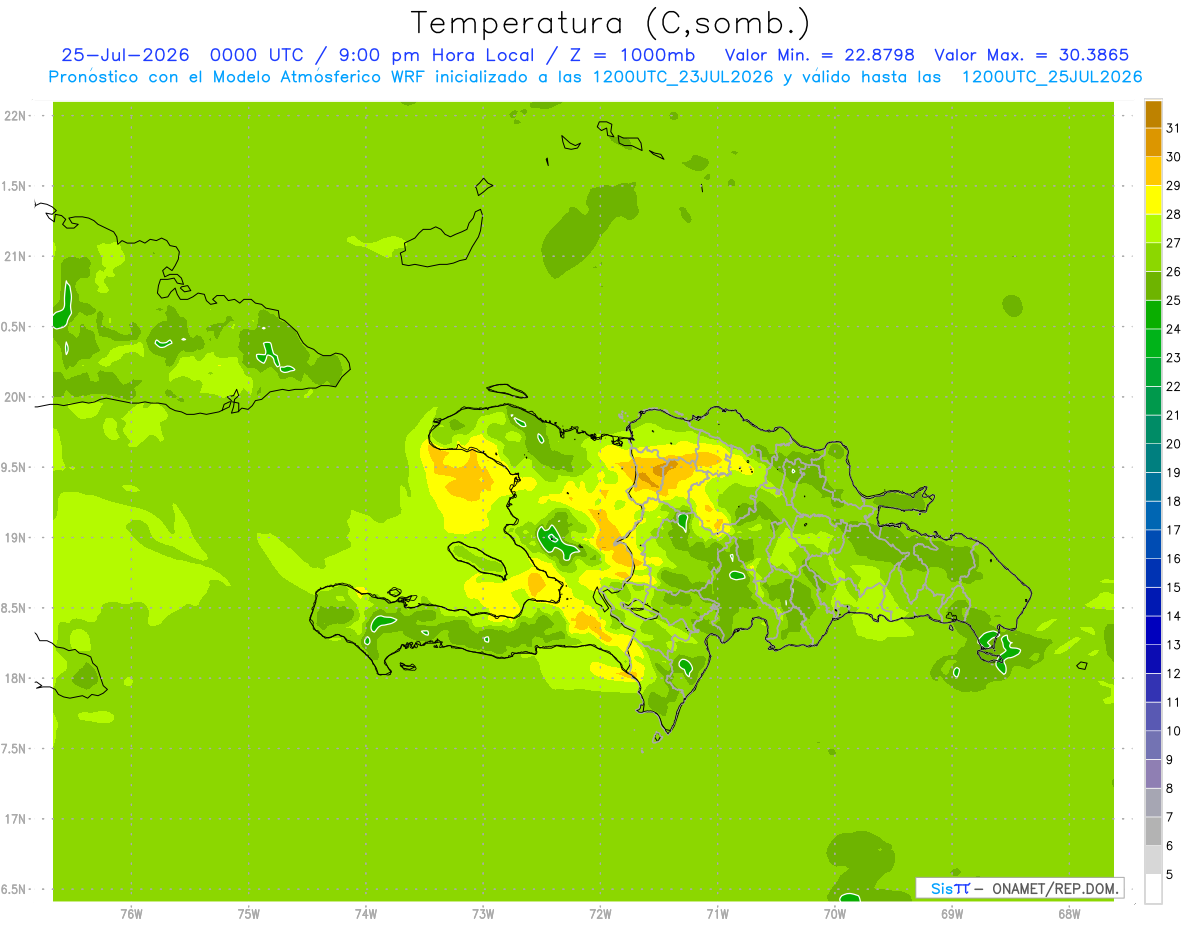The image size is (1200, 927).
Task: Click the legend scale value "10"
Action: point(1173,731)
